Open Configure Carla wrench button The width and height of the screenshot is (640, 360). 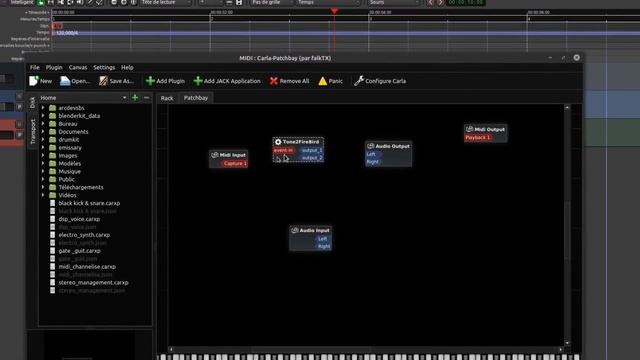click(x=380, y=81)
